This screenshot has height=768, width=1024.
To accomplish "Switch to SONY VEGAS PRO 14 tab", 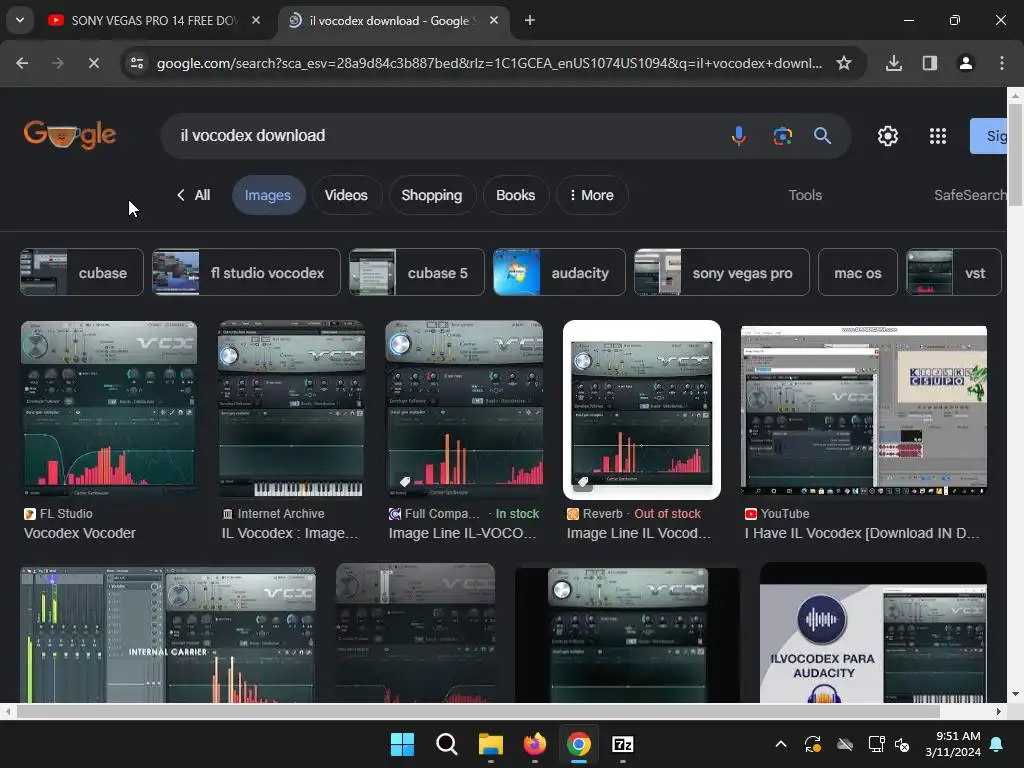I will coord(155,20).
